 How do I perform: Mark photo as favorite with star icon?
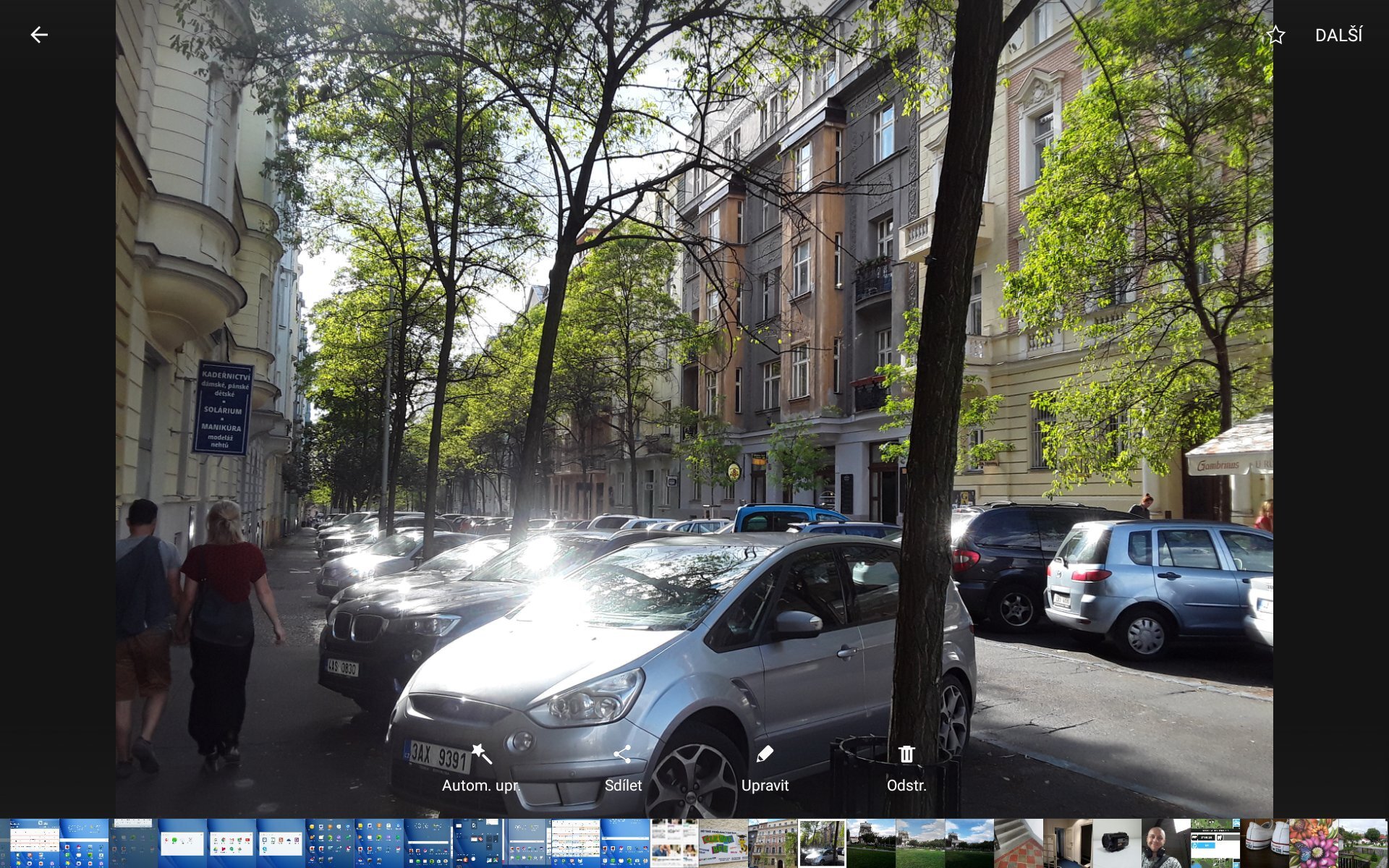pyautogui.click(x=1275, y=35)
